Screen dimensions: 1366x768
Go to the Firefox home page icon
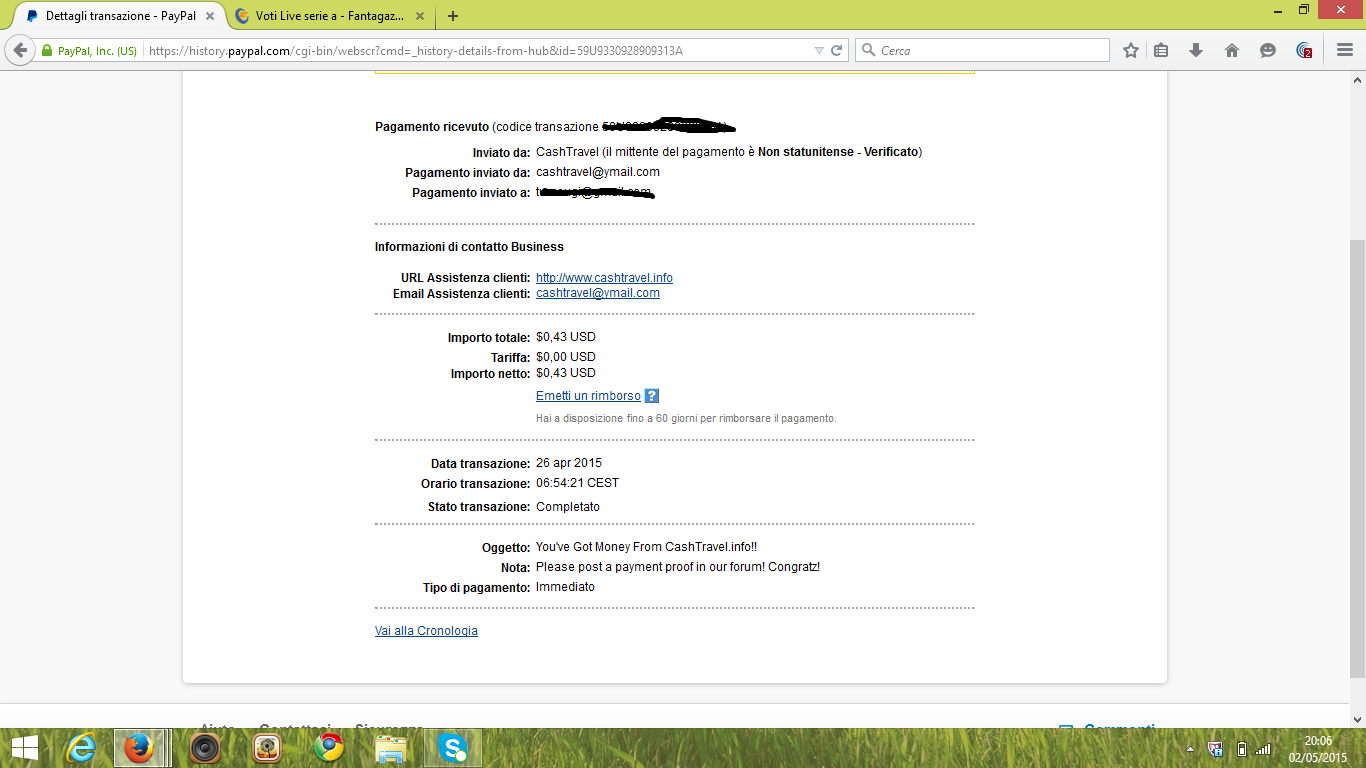(x=1232, y=50)
